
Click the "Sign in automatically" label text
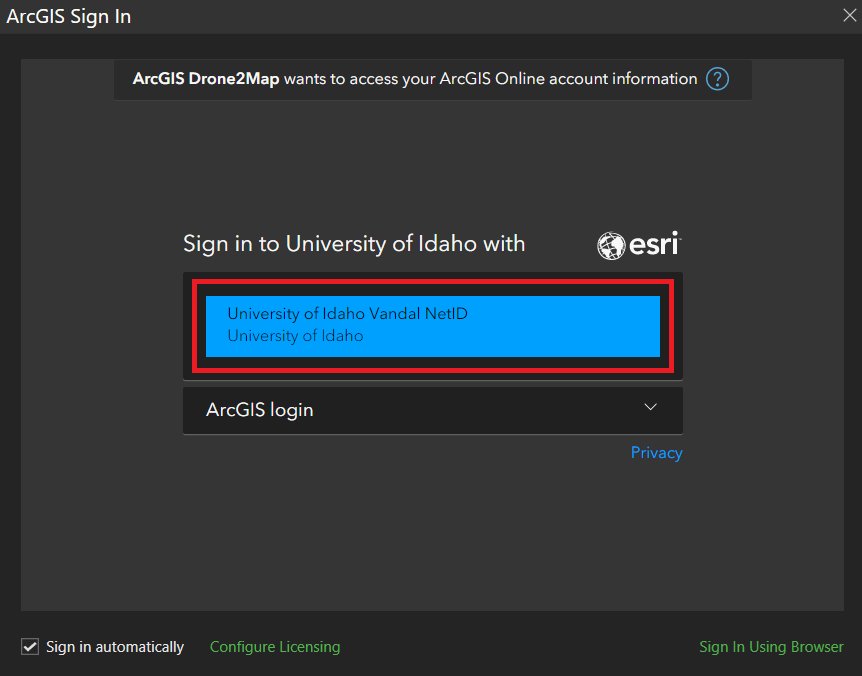115,647
